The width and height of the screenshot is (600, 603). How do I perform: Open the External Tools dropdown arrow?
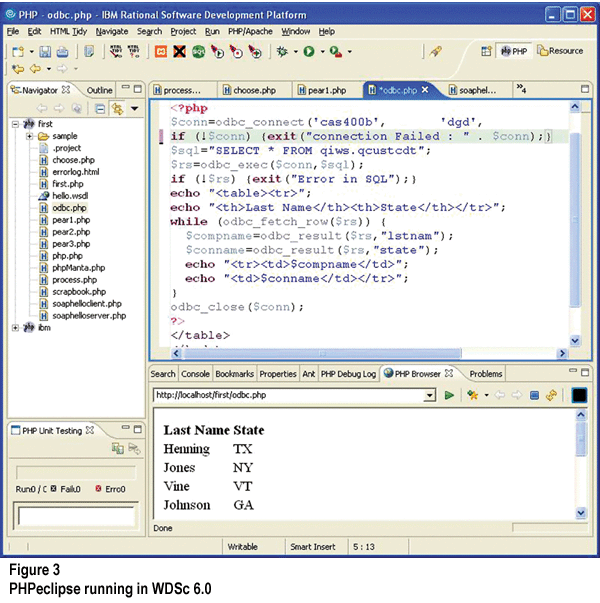coord(350,52)
